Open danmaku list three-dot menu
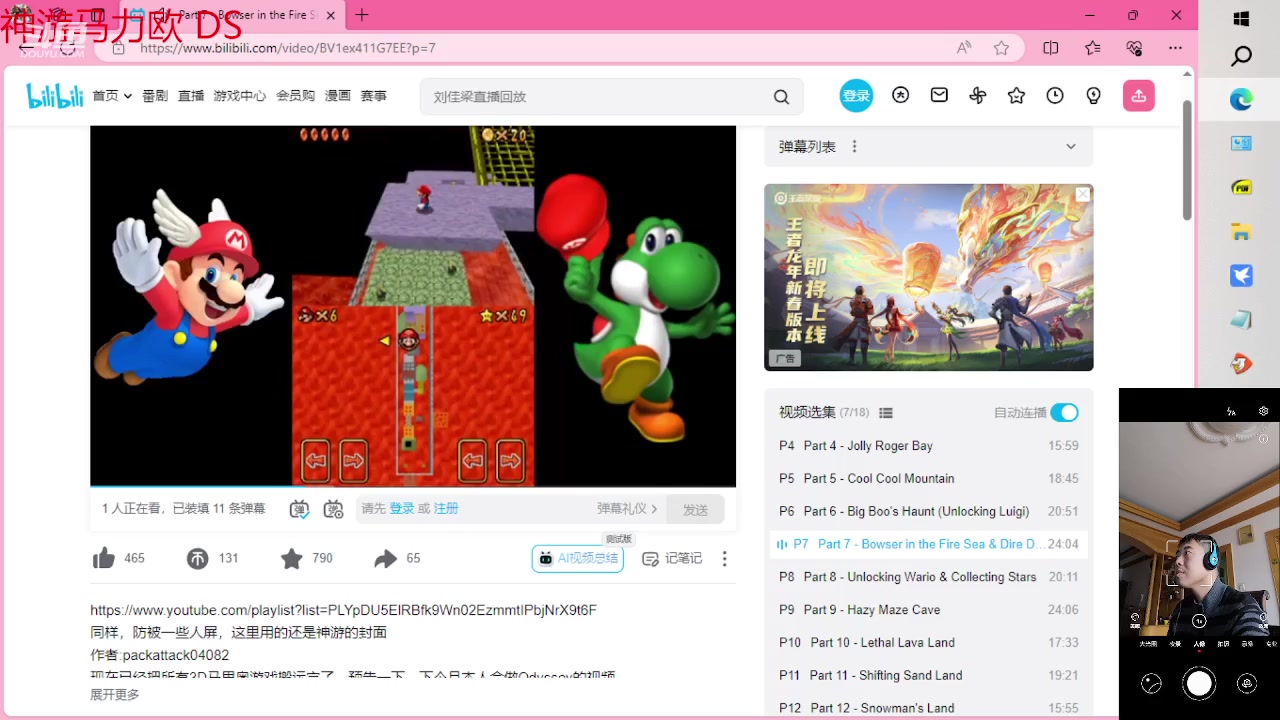This screenshot has width=1280, height=720. [x=854, y=146]
